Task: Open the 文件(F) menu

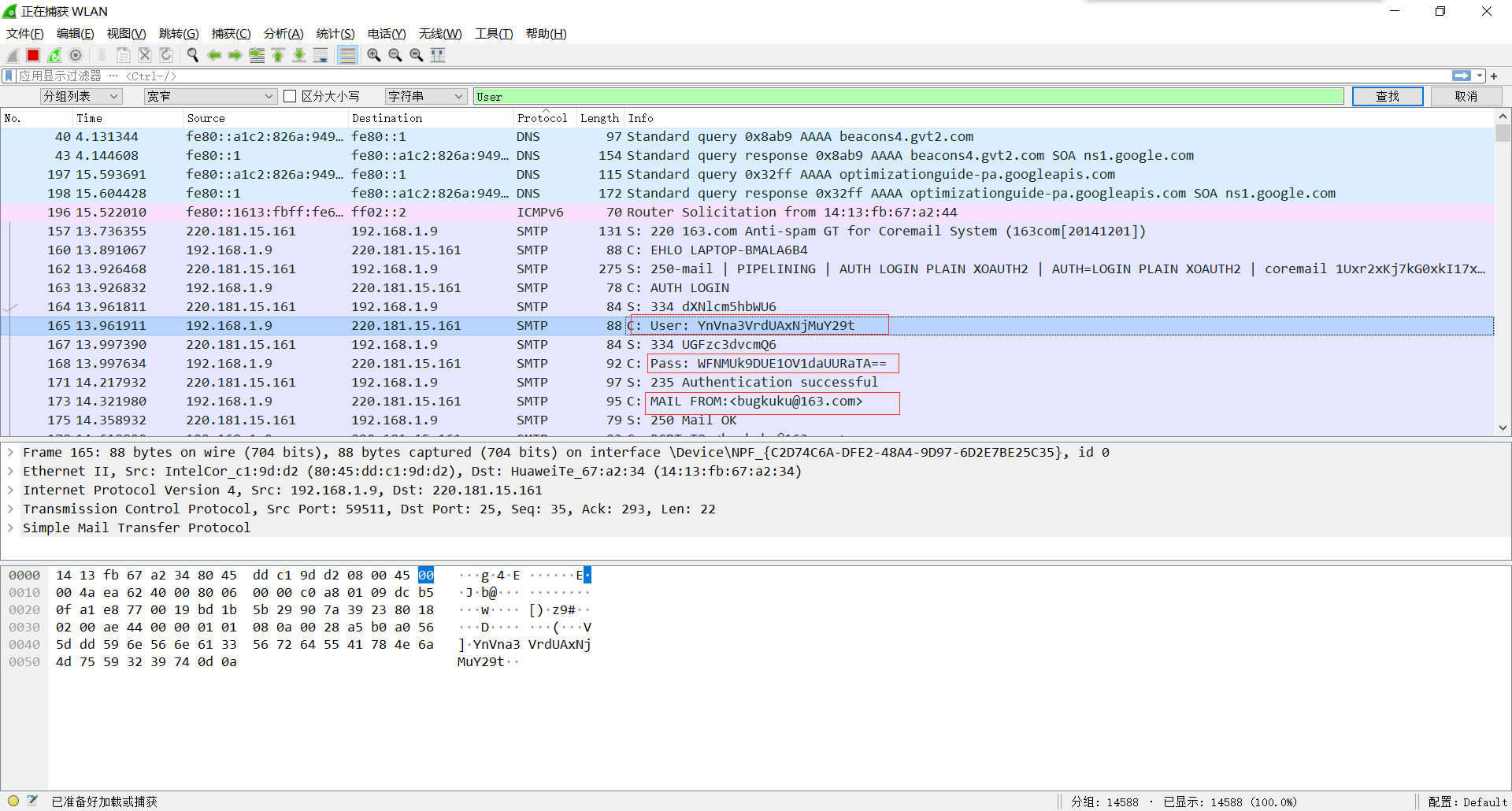Action: [x=24, y=33]
